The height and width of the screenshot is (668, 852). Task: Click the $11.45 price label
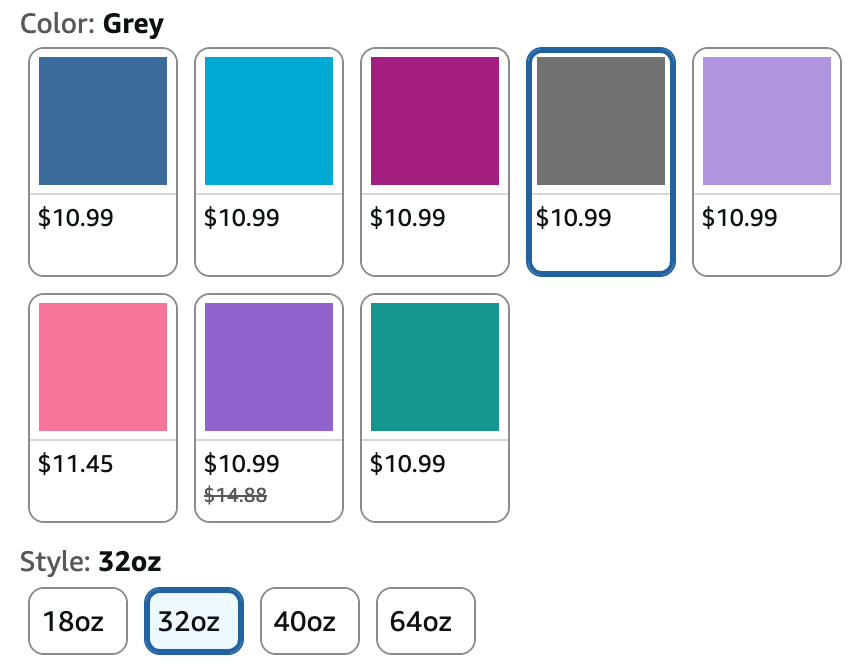click(76, 464)
